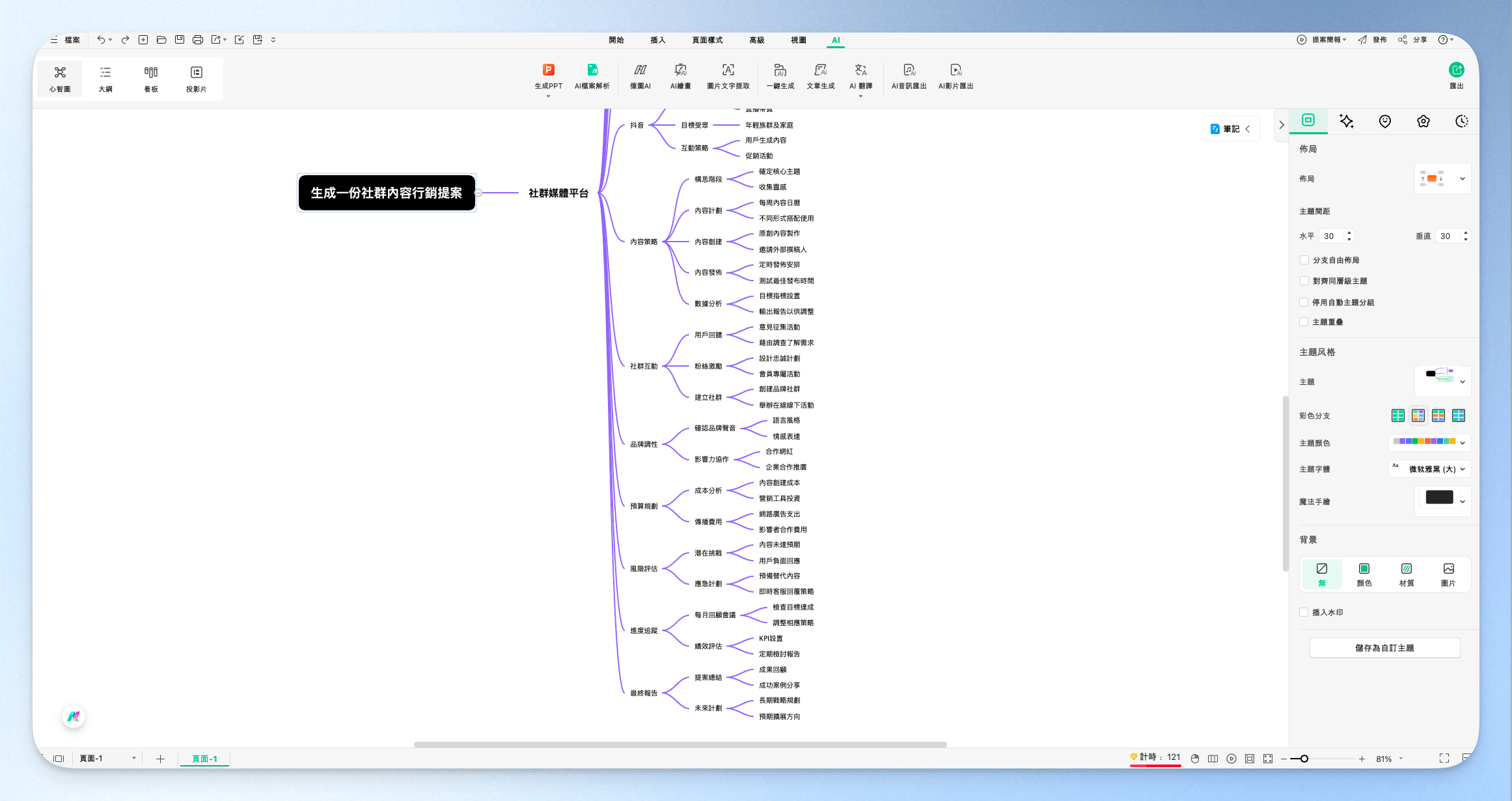Click the 筆記 notes button

[x=1230, y=129]
